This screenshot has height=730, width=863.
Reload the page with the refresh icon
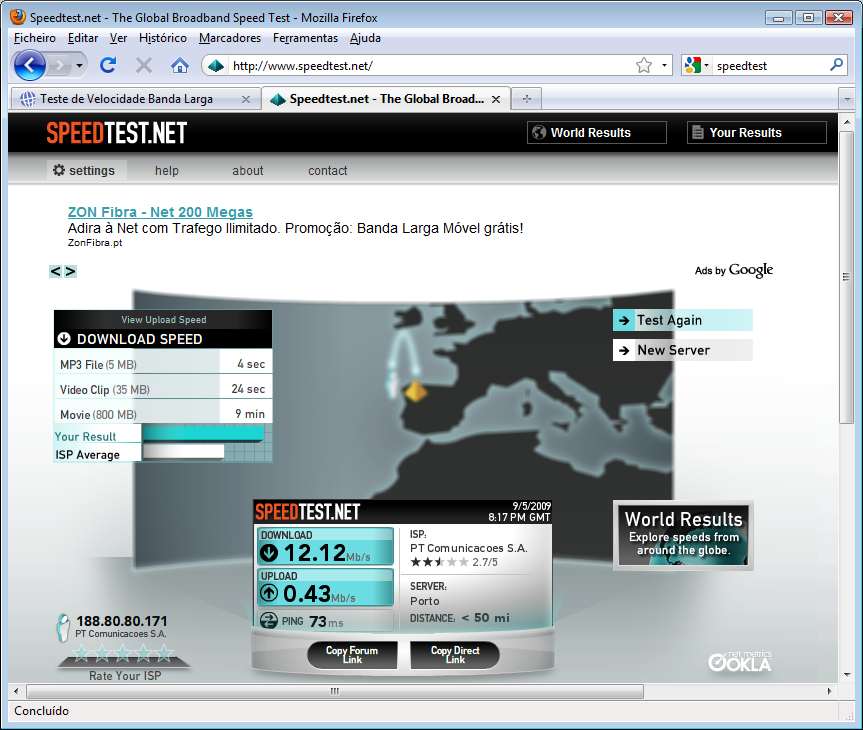(x=108, y=66)
